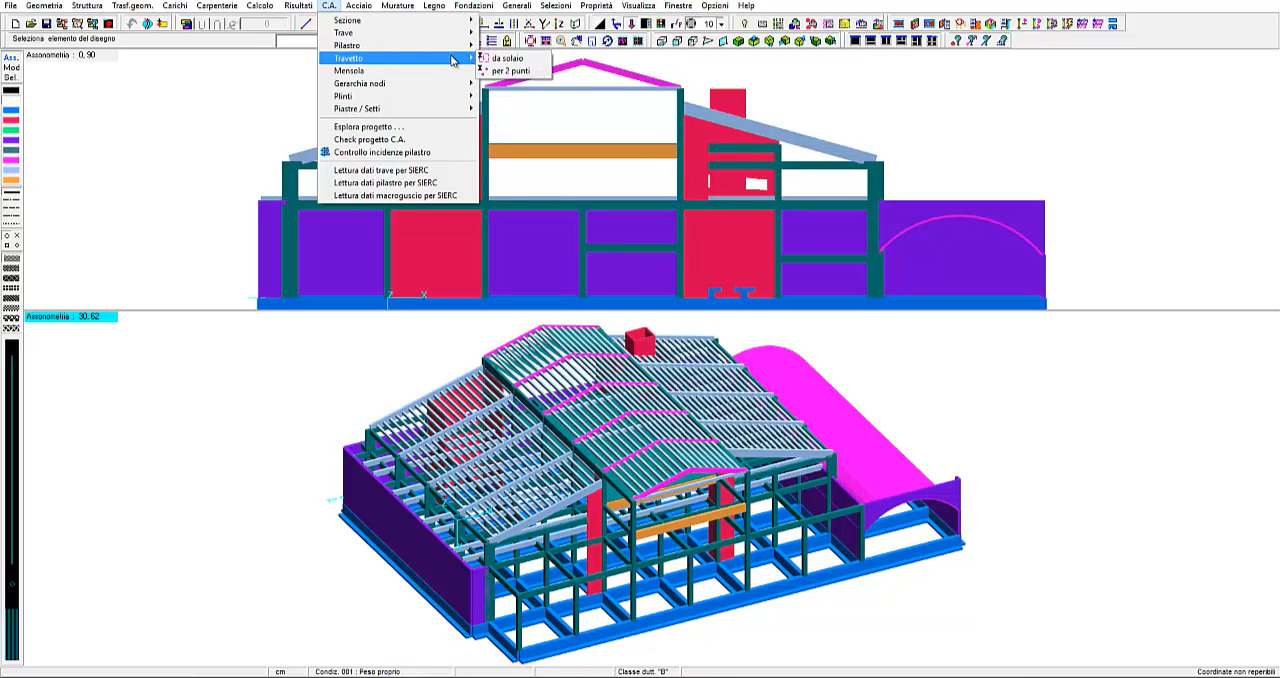
Task: Click the New file icon
Action: [x=16, y=24]
